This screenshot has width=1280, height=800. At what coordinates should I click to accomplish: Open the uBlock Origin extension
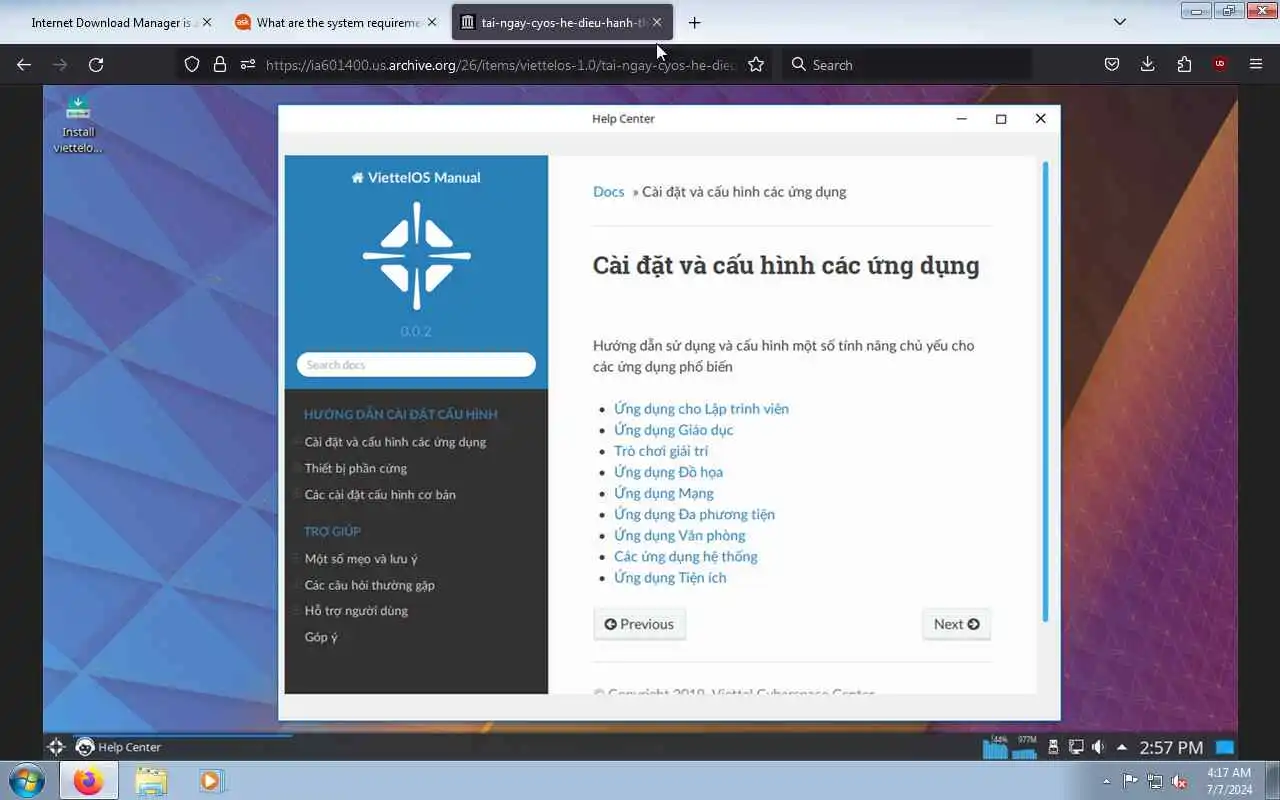pyautogui.click(x=1219, y=64)
